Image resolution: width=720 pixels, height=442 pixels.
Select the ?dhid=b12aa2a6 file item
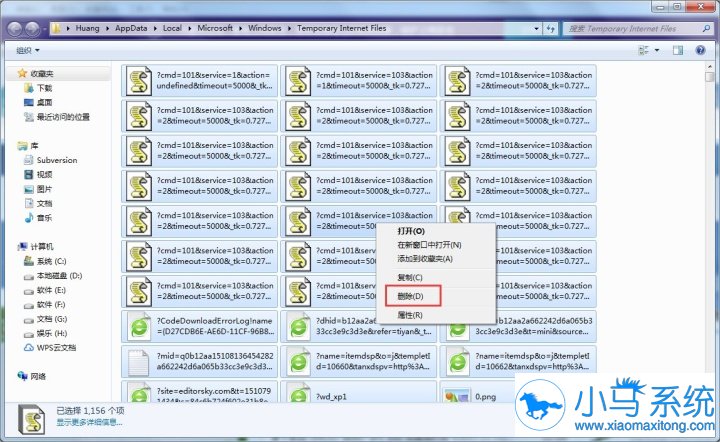[359, 326]
